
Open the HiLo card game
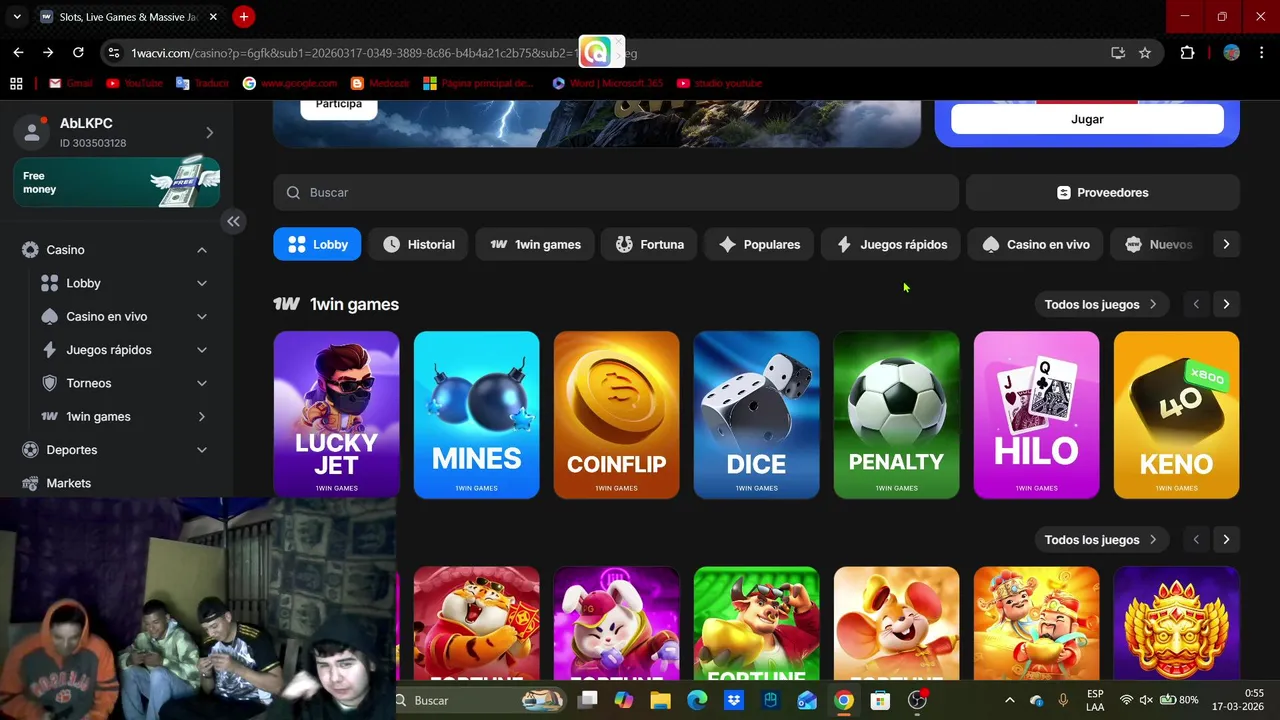1036,415
